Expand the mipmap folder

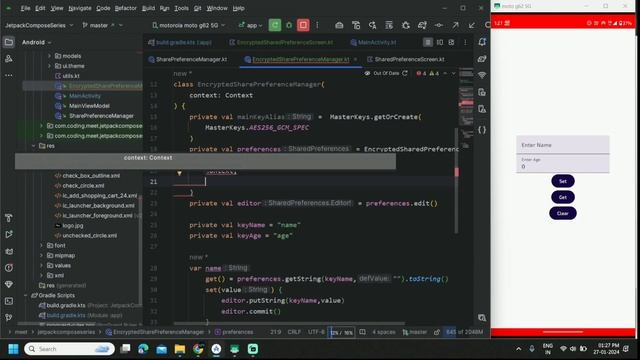[x=41, y=256]
